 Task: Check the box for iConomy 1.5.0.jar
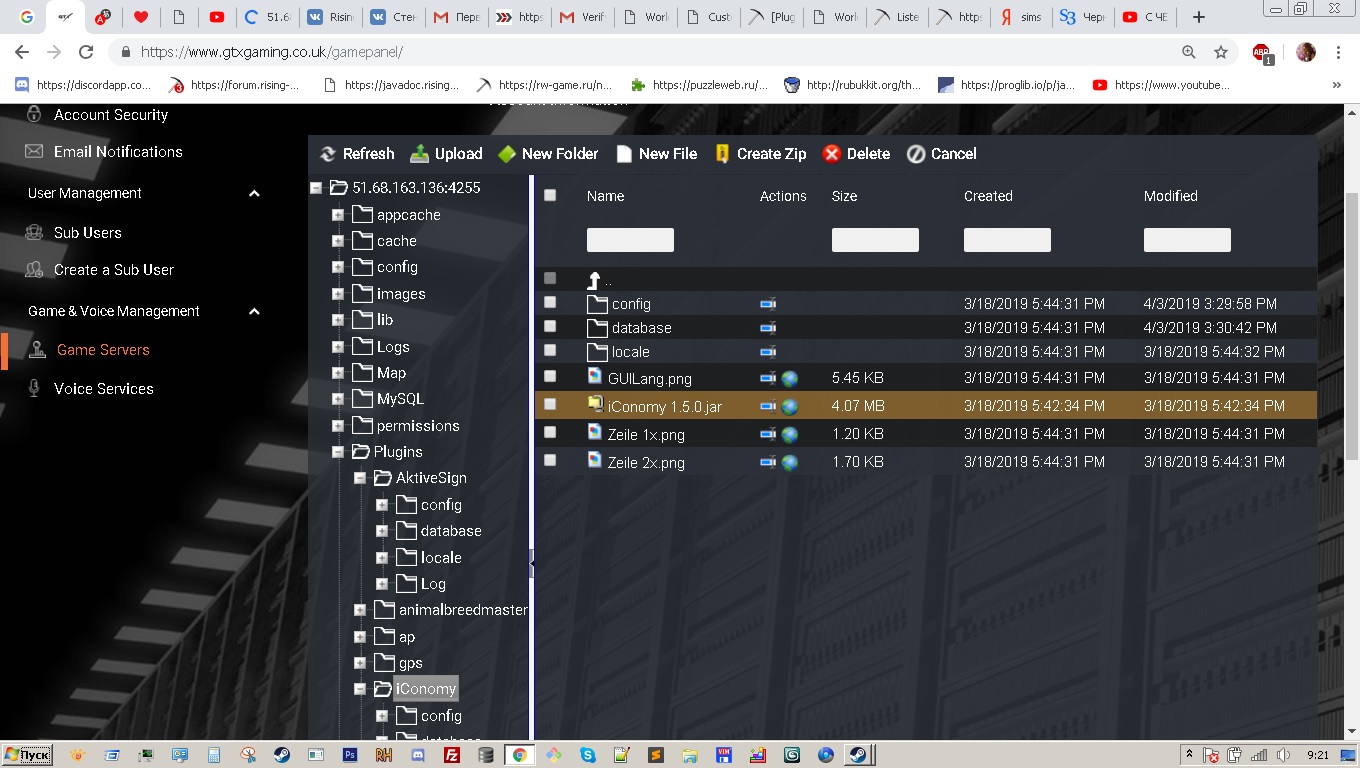pyautogui.click(x=550, y=404)
